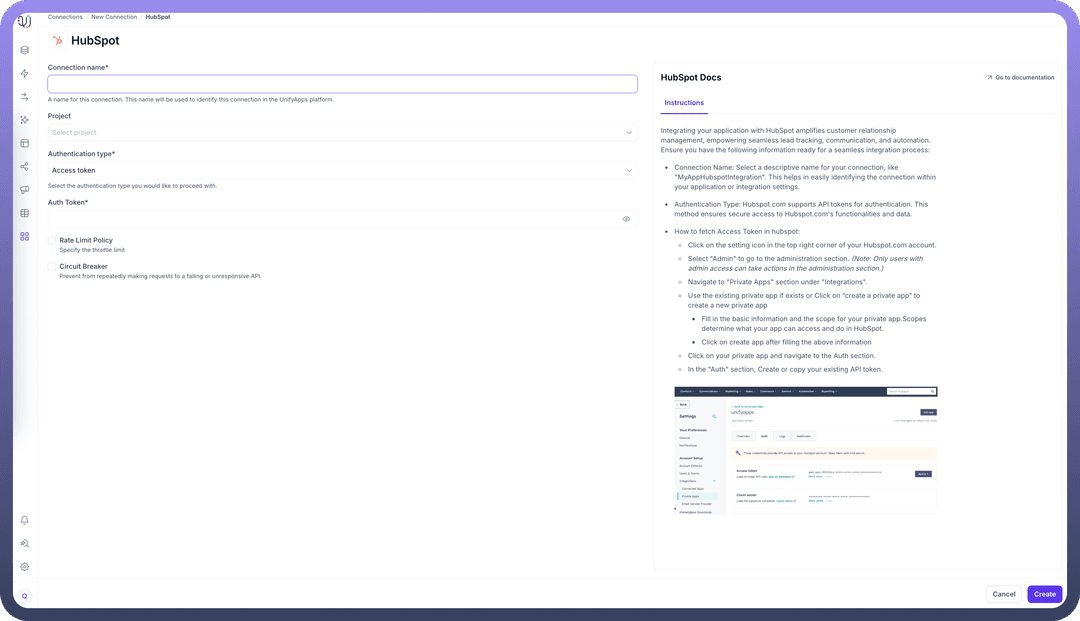
Task: Go to Connections in the breadcrumb
Action: [x=65, y=17]
